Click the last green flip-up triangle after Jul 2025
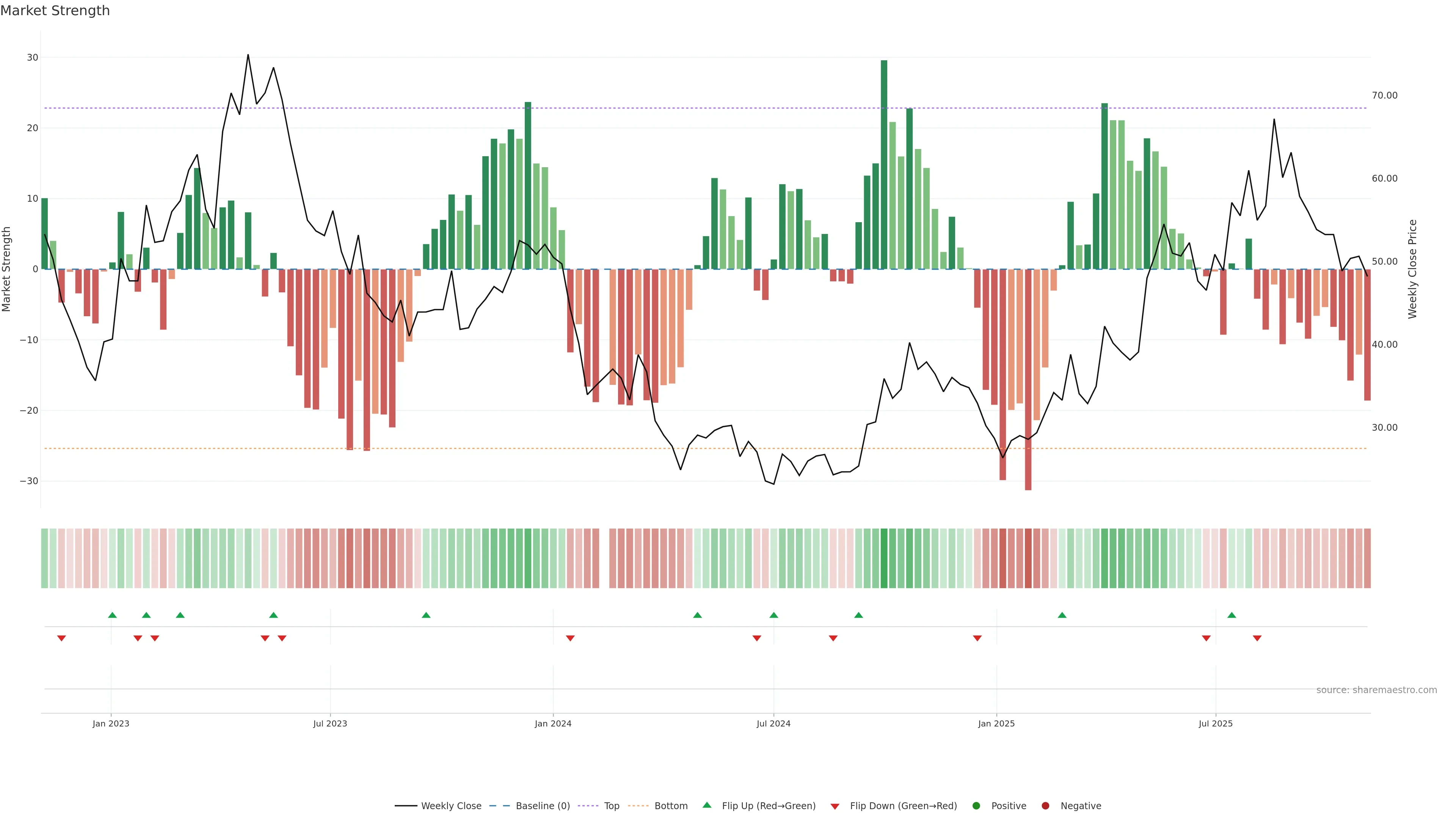This screenshot has width=1456, height=819. (x=1232, y=615)
